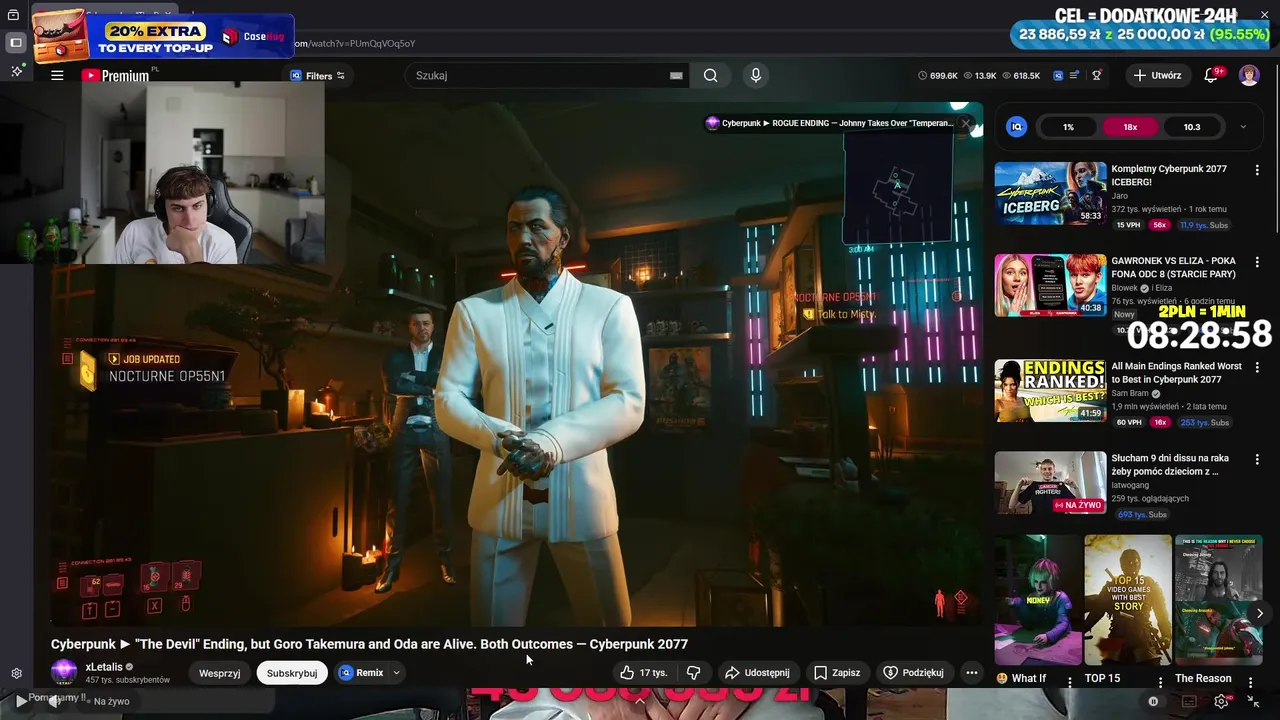
Task: Open bottom-right player settings gear
Action: 1221,702
